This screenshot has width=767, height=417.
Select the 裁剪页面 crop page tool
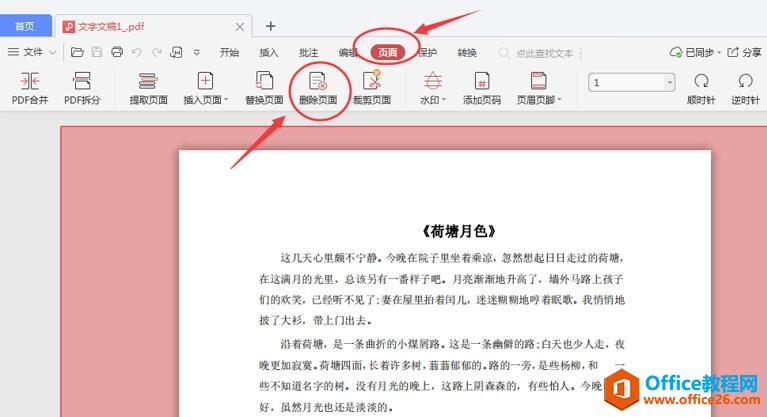(x=372, y=88)
